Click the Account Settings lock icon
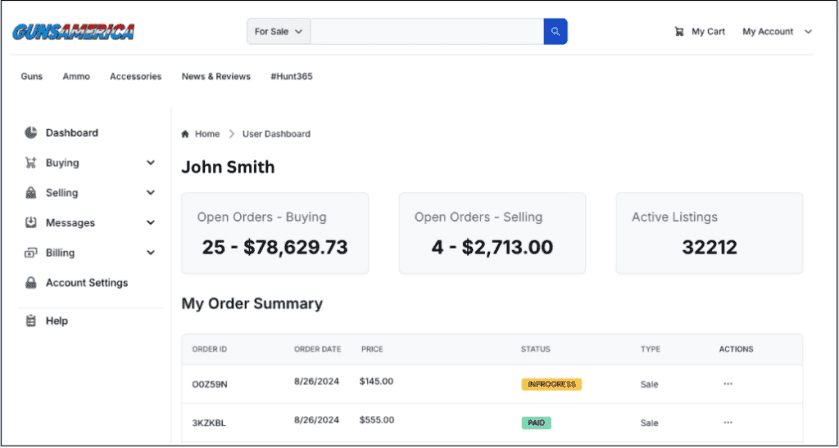This screenshot has height=448, width=839. click(31, 283)
